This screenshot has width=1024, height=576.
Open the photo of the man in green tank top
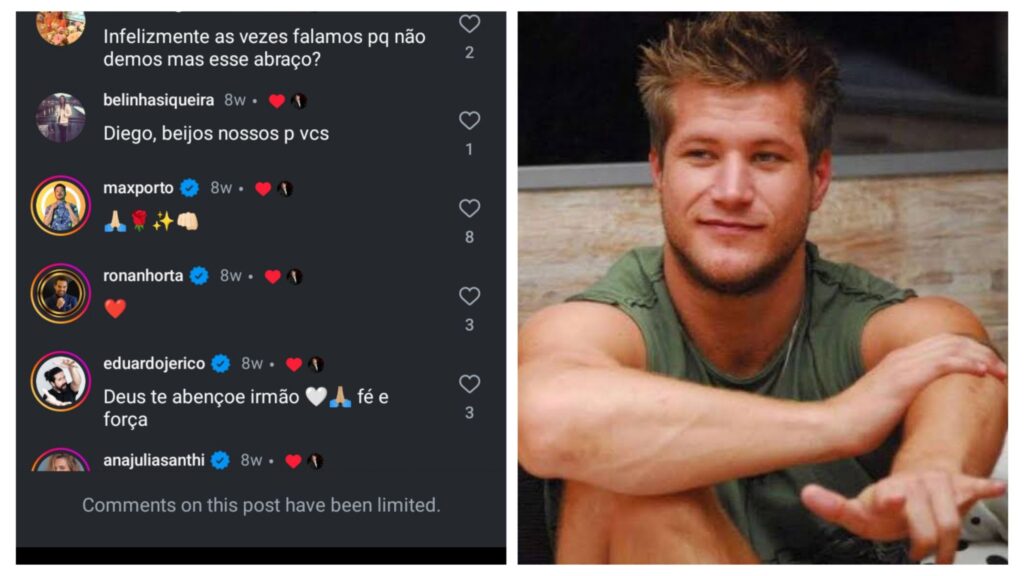coord(762,288)
